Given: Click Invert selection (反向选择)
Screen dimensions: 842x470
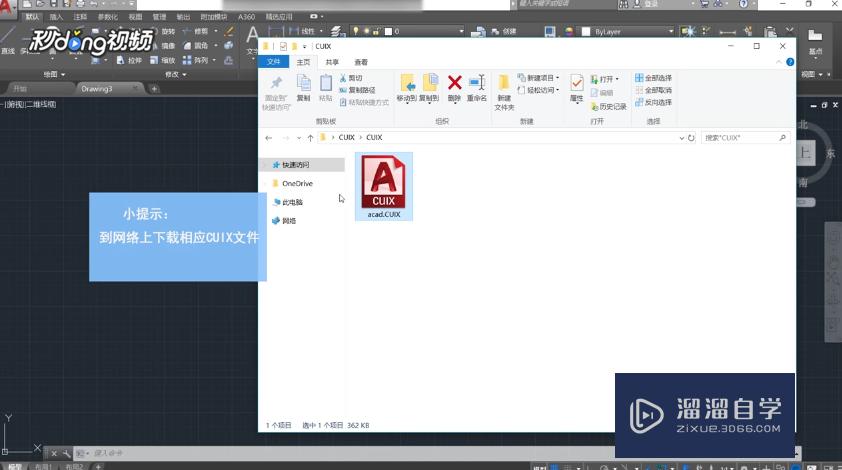Looking at the screenshot, I should 653,102.
